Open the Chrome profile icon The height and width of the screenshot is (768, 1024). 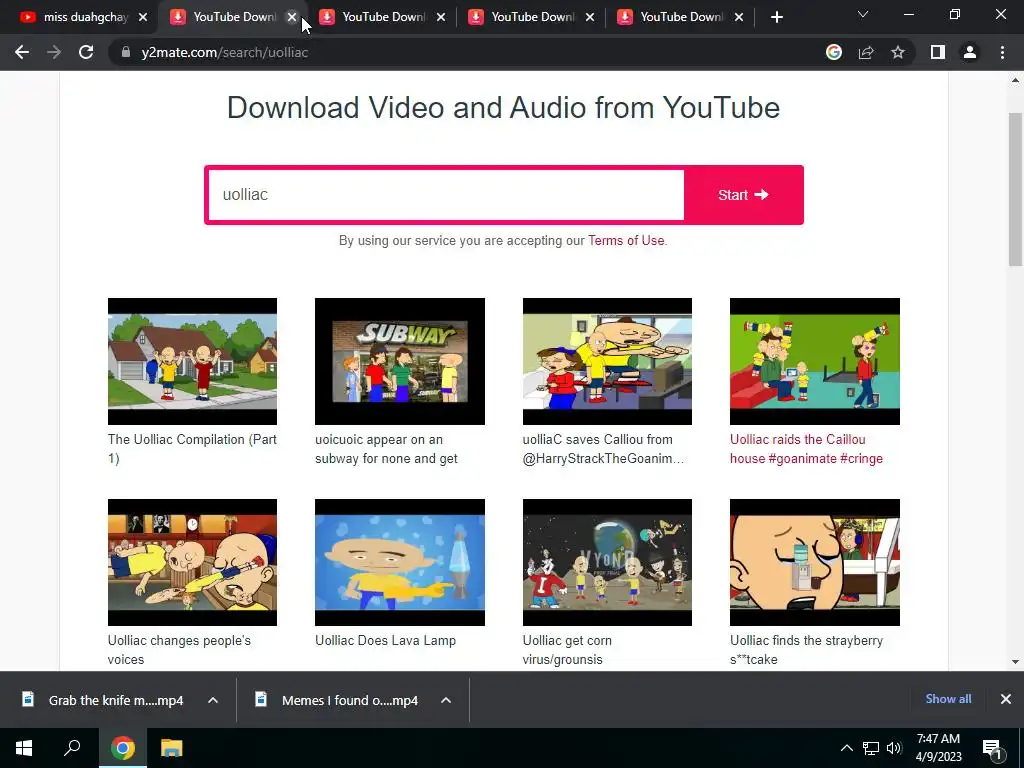pos(970,52)
